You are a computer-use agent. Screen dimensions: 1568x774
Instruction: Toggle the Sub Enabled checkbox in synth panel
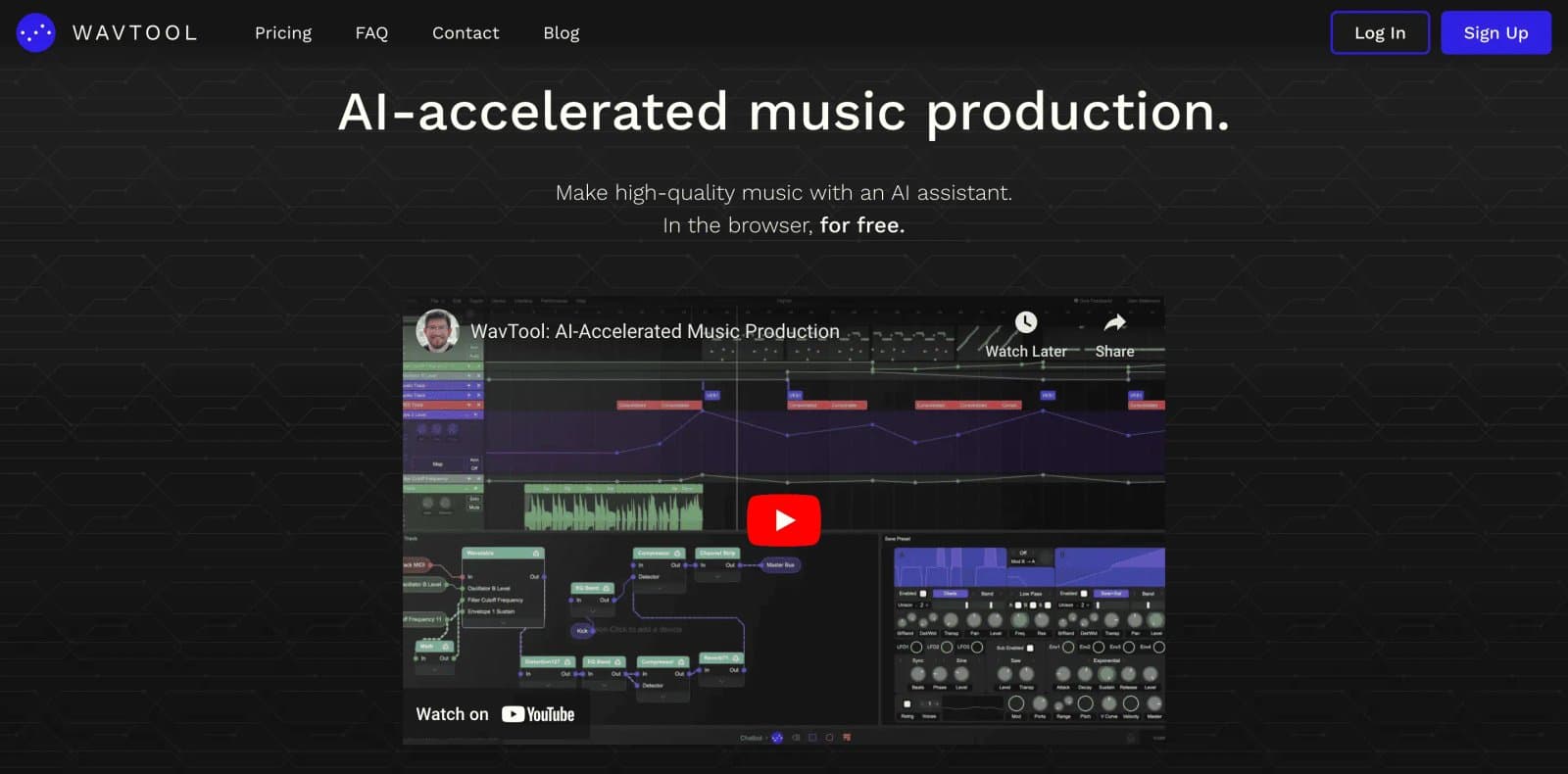(1030, 648)
